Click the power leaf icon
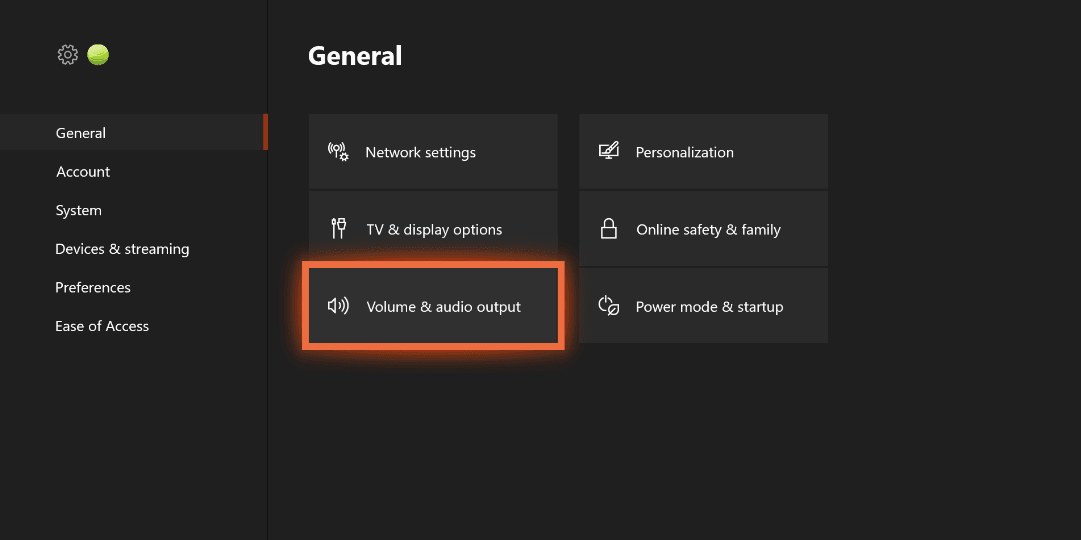Screen dimensions: 1081x540 [608, 306]
